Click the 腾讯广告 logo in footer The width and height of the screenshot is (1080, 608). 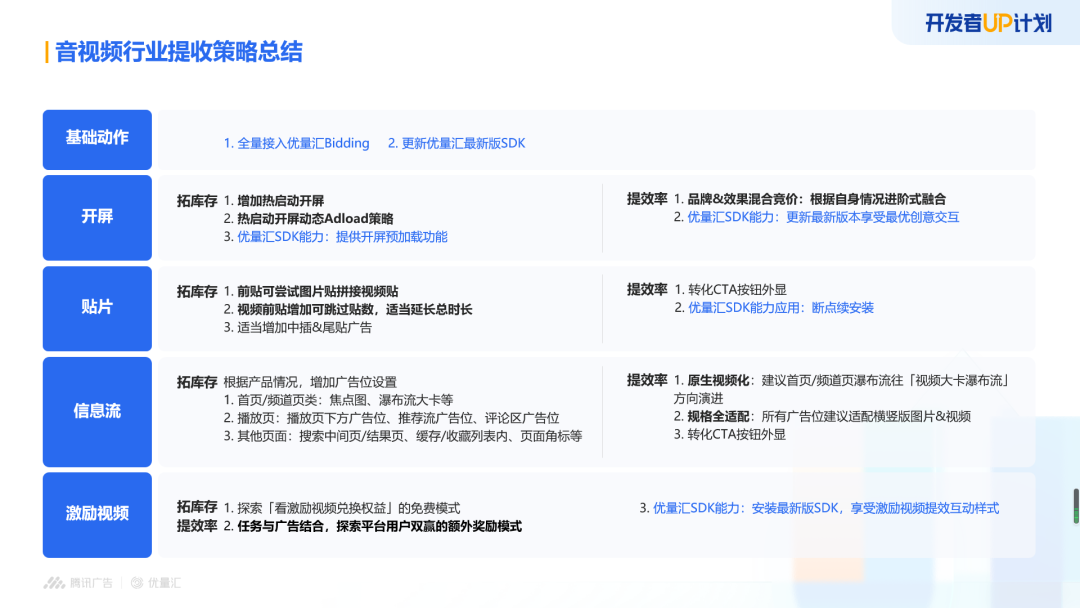click(x=78, y=583)
